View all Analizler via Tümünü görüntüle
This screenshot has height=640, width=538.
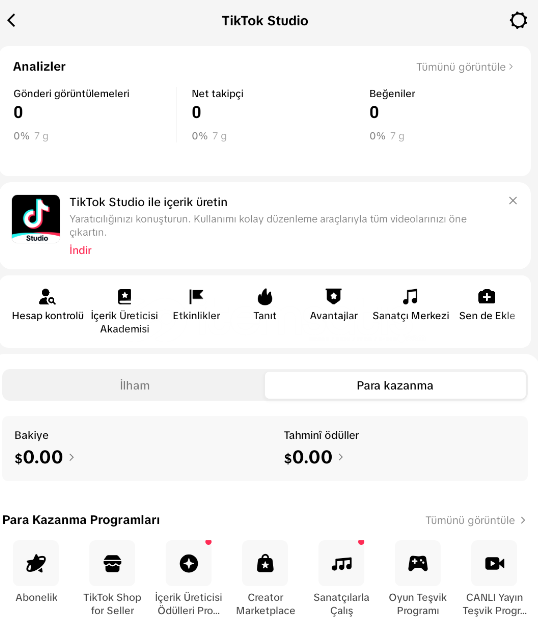pos(465,67)
